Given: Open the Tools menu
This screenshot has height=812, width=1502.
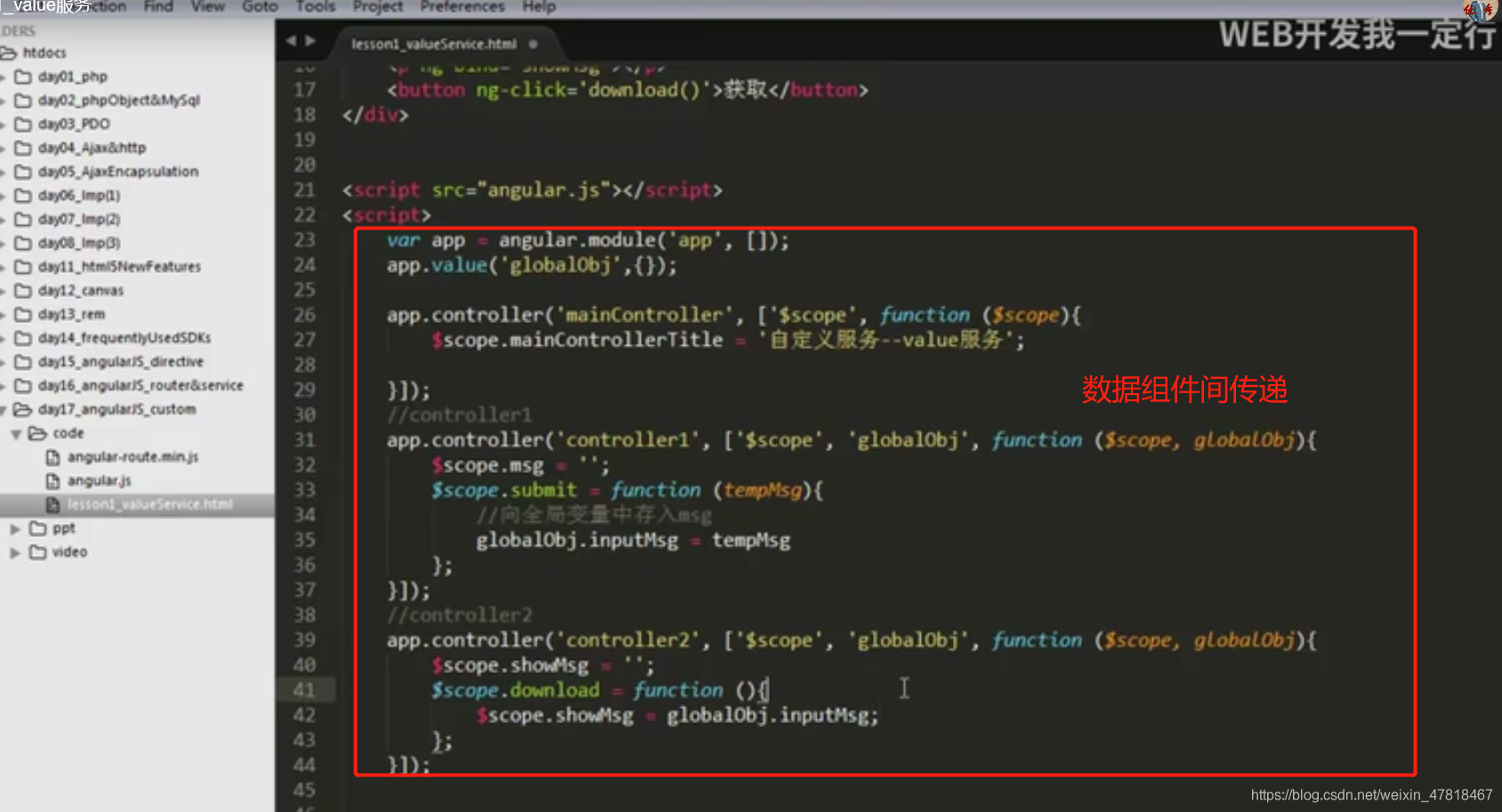Looking at the screenshot, I should (x=316, y=6).
